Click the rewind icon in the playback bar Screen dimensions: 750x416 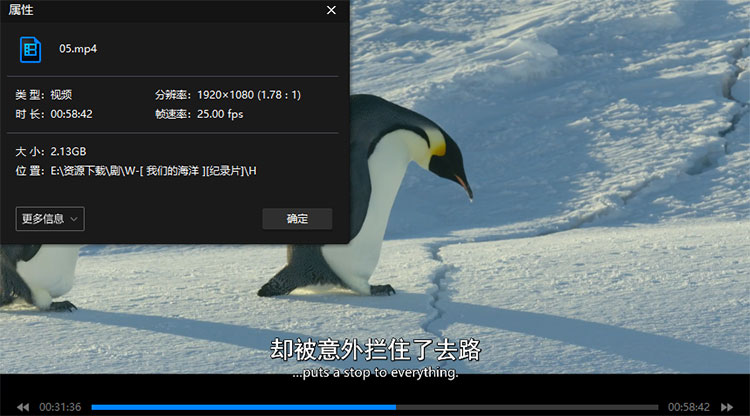tap(22, 407)
